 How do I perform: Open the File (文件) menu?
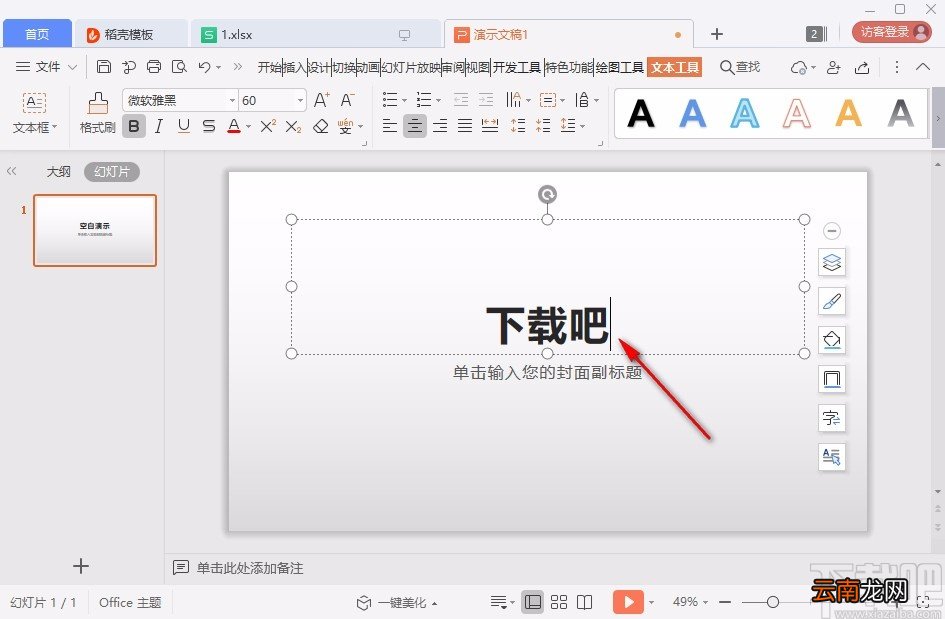[46, 66]
